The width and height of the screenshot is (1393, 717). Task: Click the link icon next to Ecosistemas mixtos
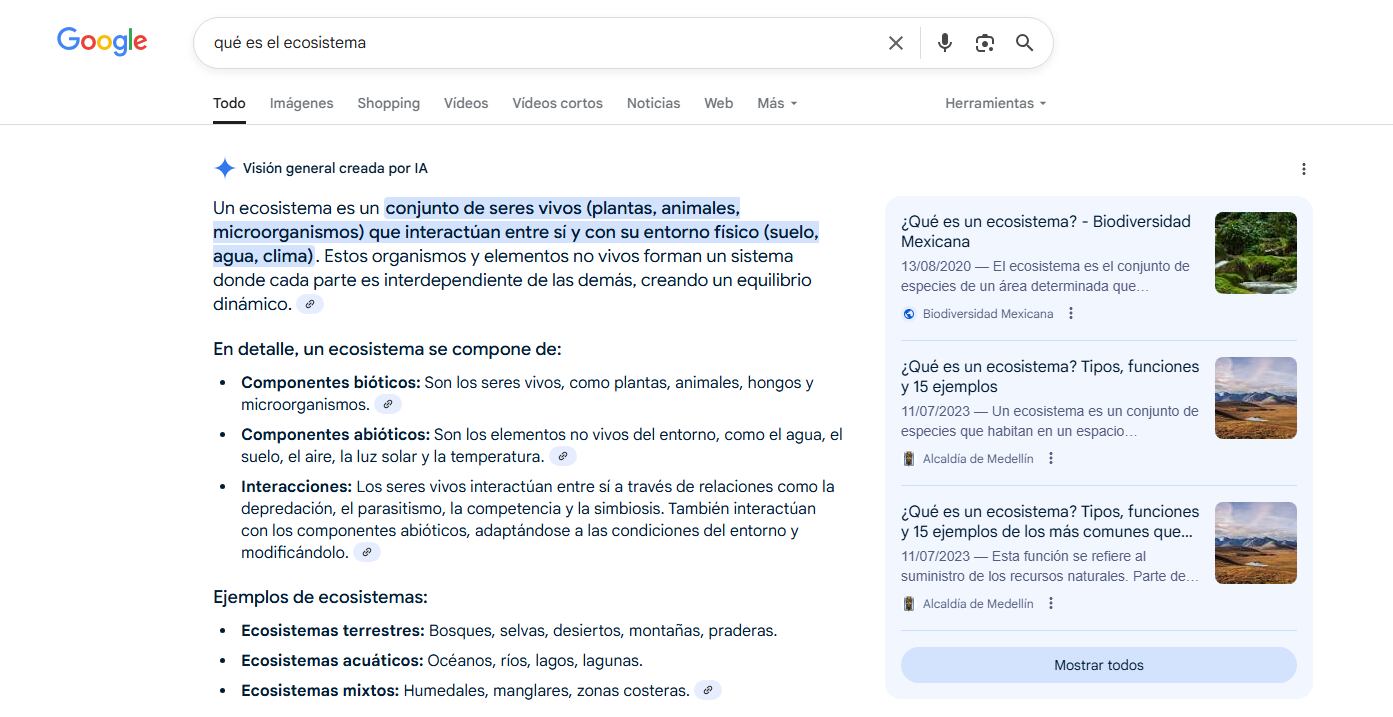click(708, 690)
